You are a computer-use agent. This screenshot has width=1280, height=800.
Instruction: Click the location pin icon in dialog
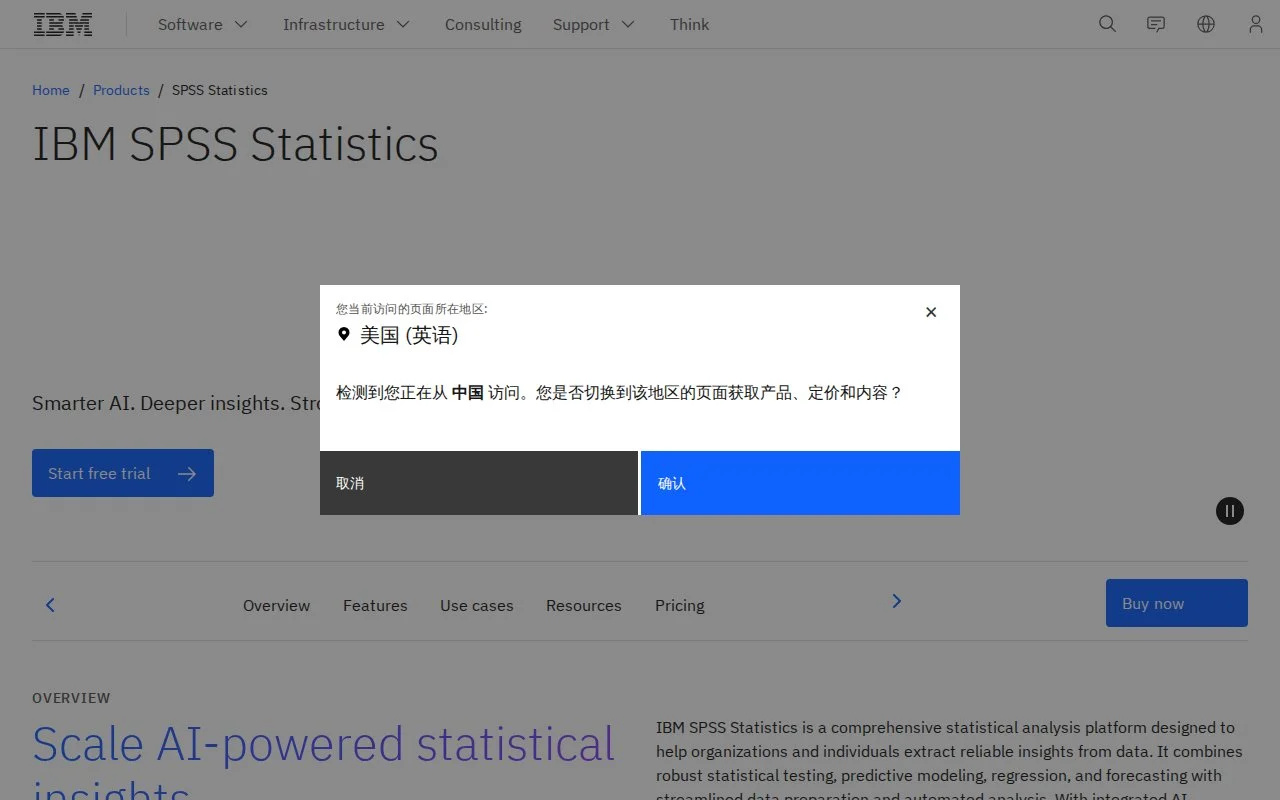click(x=344, y=335)
